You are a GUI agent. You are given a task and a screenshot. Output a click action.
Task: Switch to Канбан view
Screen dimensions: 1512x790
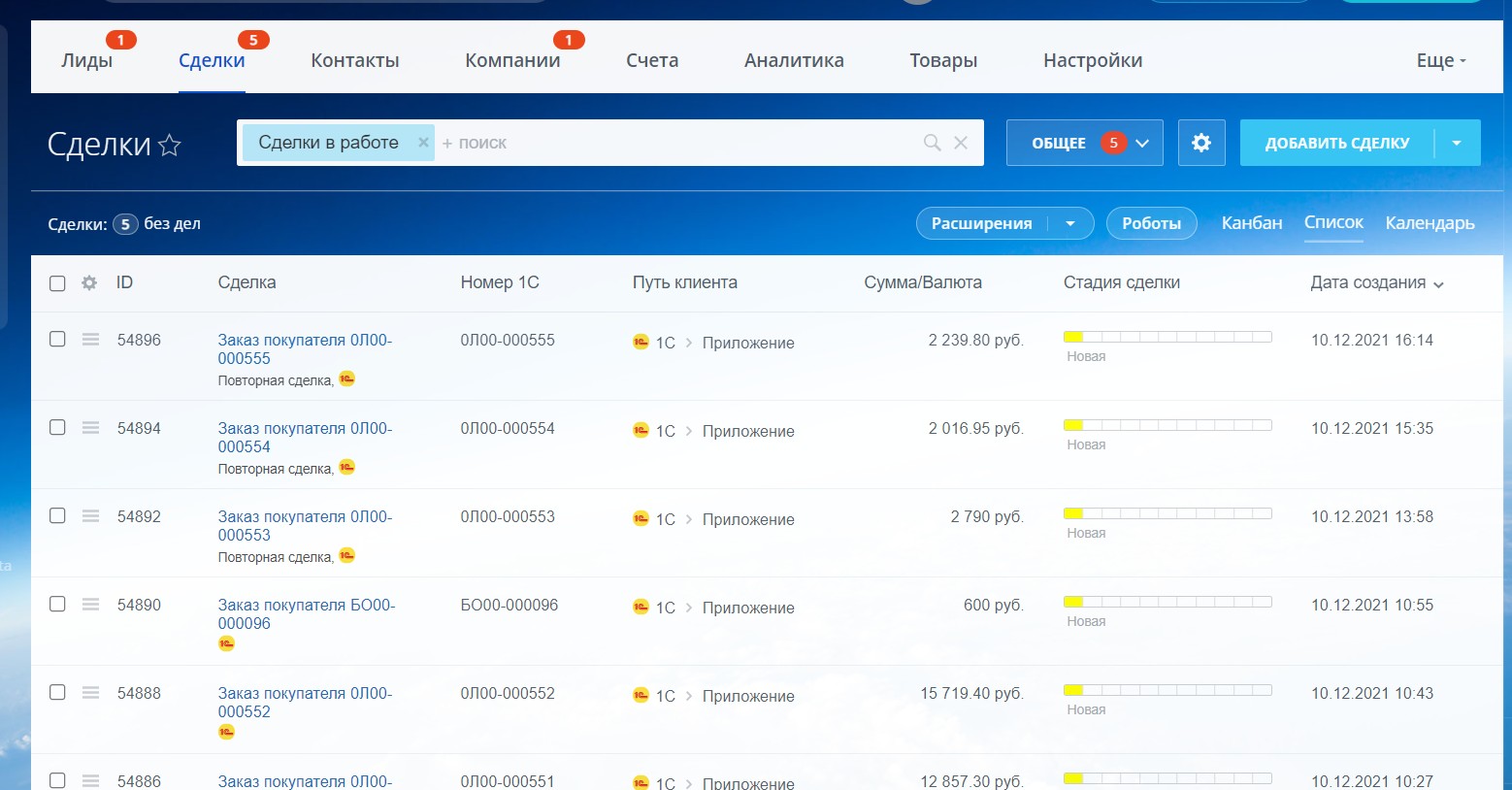coord(1252,223)
